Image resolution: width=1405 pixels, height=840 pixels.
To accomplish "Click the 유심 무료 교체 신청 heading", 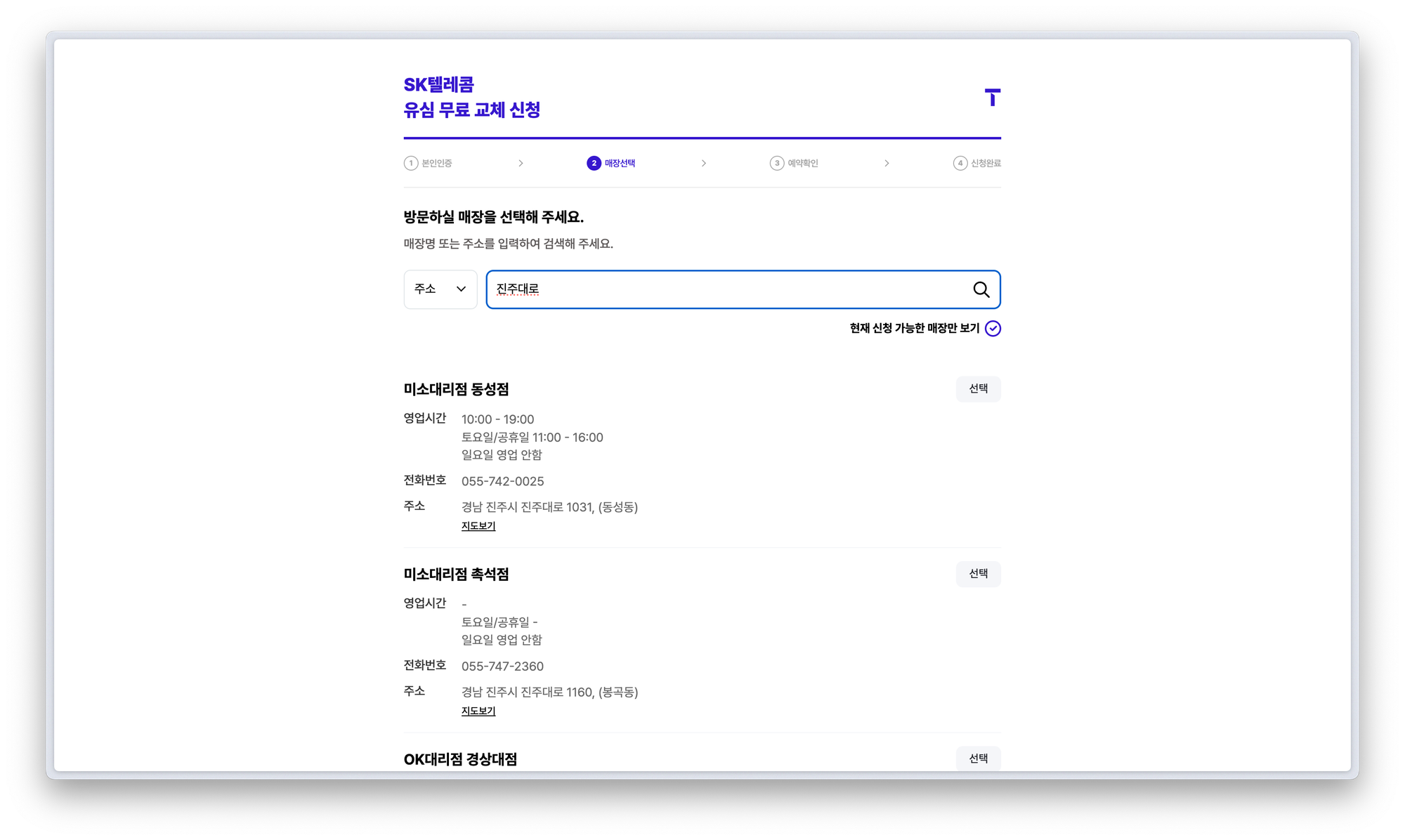I will click(472, 110).
